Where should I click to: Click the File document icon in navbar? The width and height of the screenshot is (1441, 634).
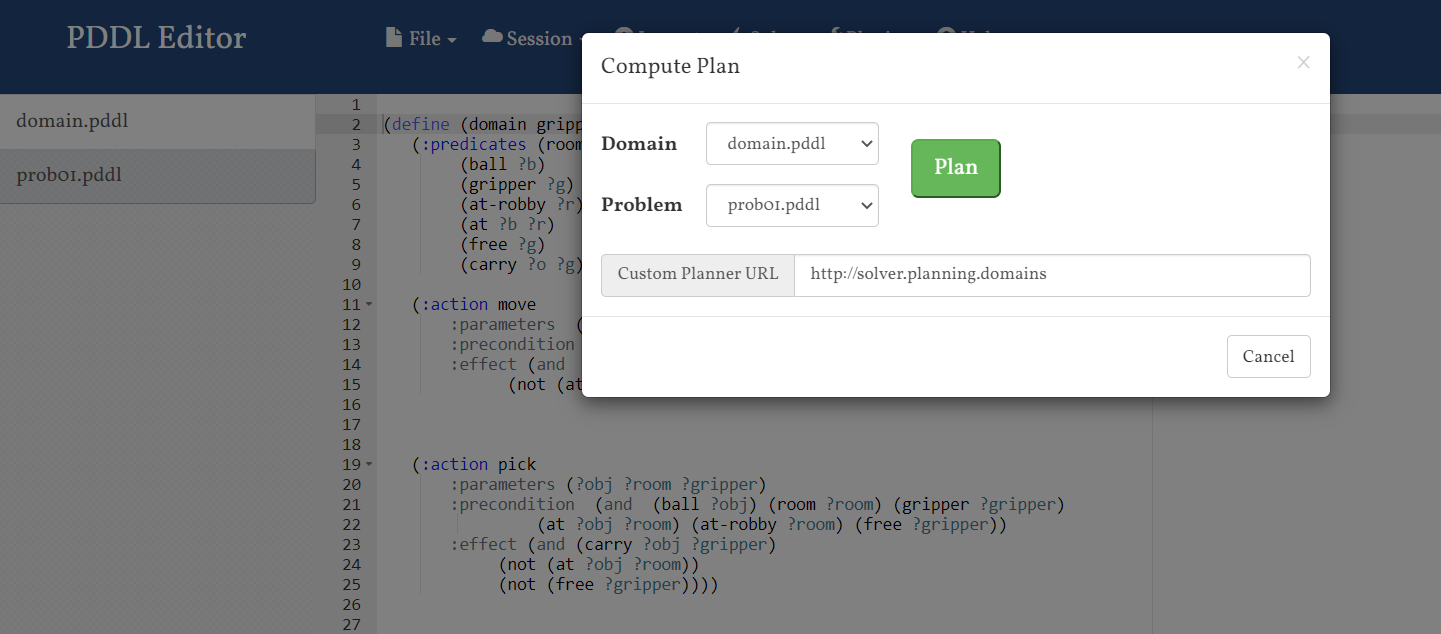pos(394,38)
